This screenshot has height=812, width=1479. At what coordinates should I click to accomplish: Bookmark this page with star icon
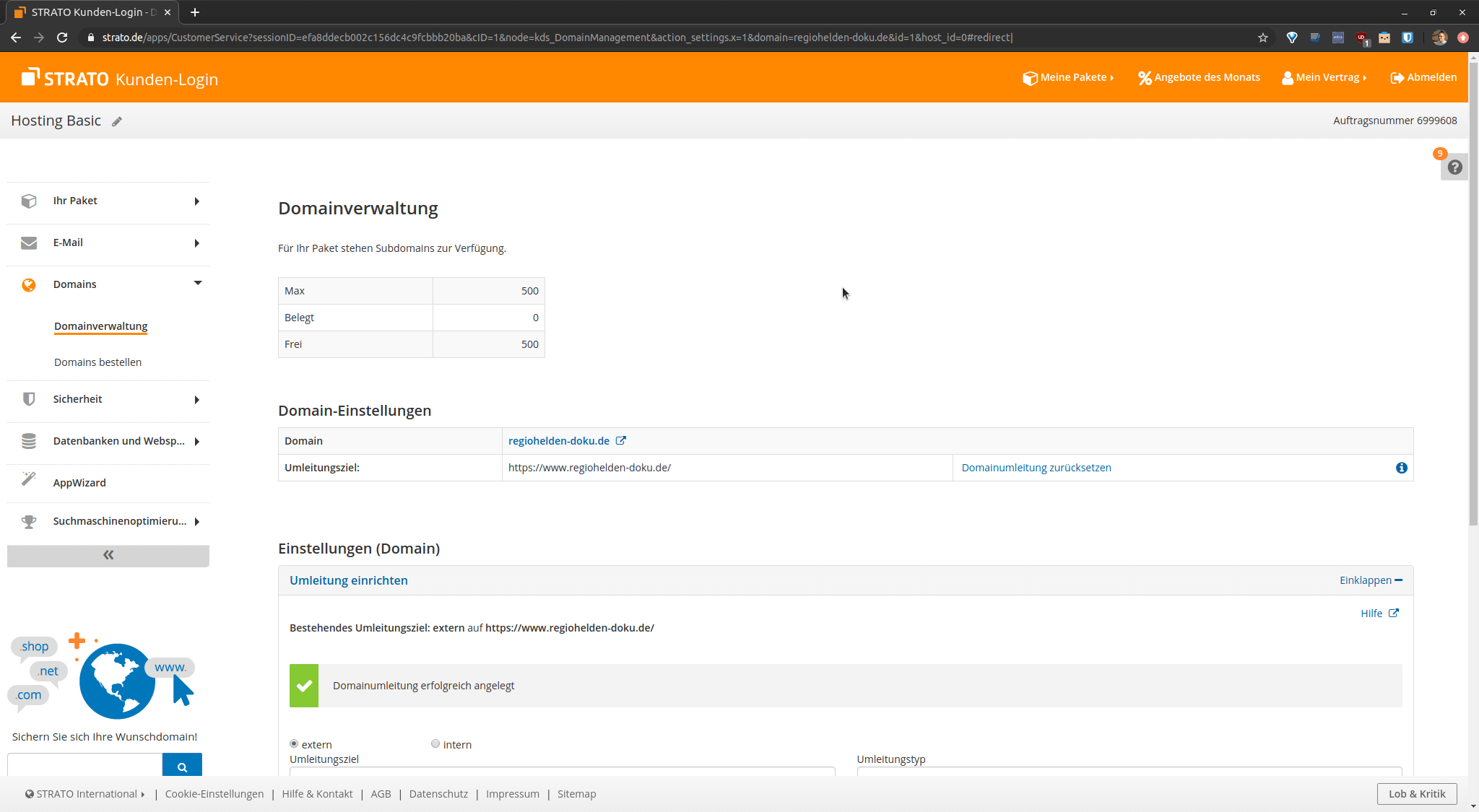(1263, 38)
